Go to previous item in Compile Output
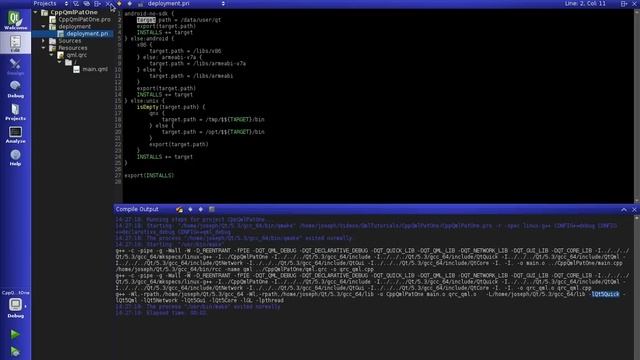The image size is (640, 360). click(190, 209)
